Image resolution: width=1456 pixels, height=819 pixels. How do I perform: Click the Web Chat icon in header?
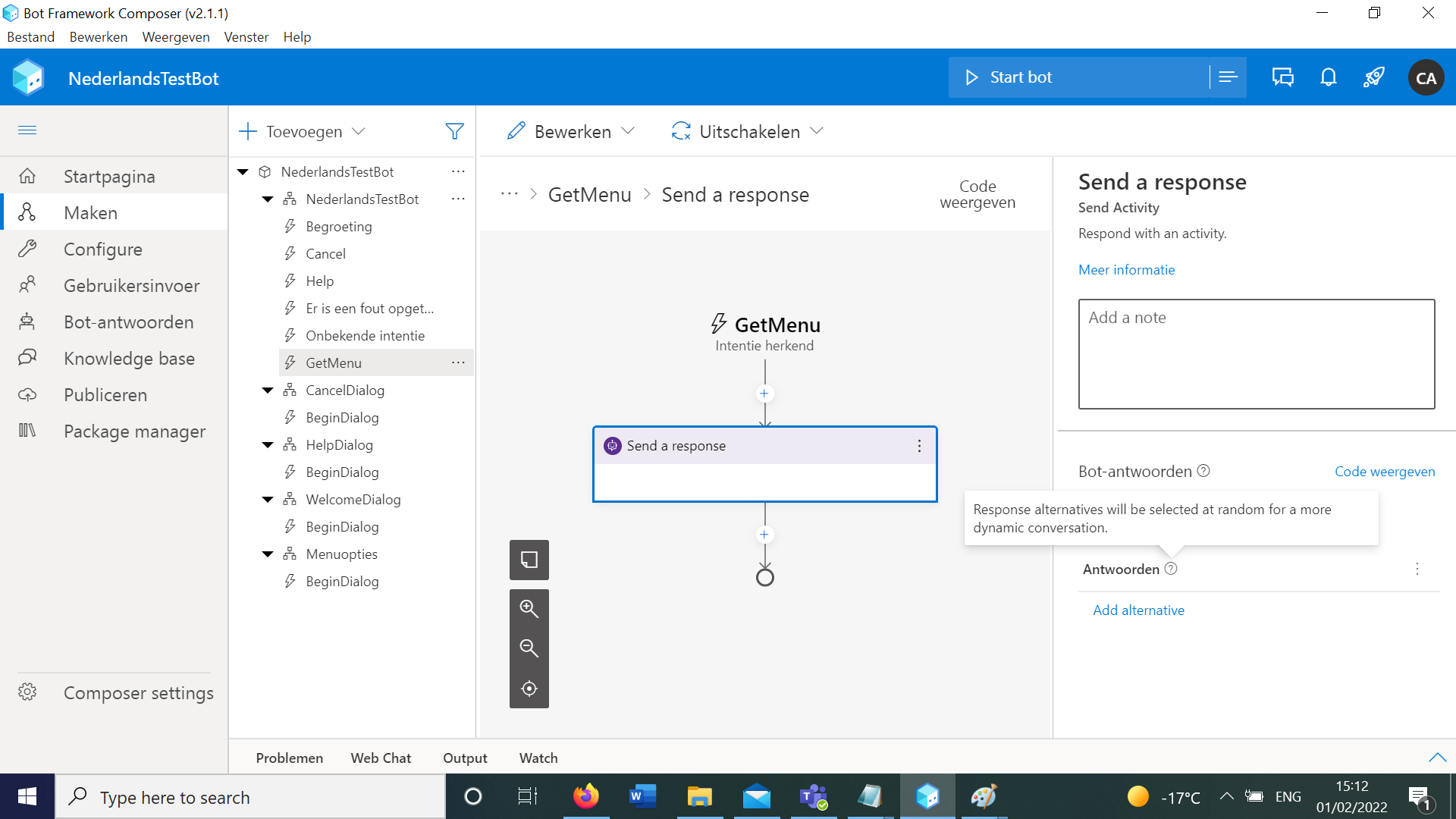[1282, 77]
